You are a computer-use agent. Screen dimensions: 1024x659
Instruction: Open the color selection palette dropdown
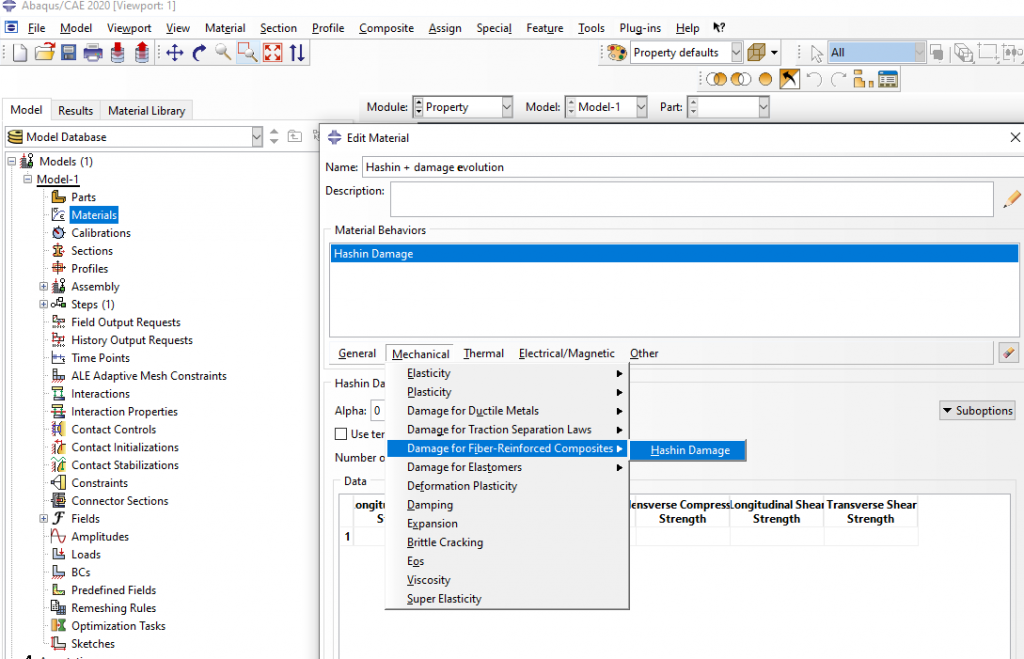773,52
